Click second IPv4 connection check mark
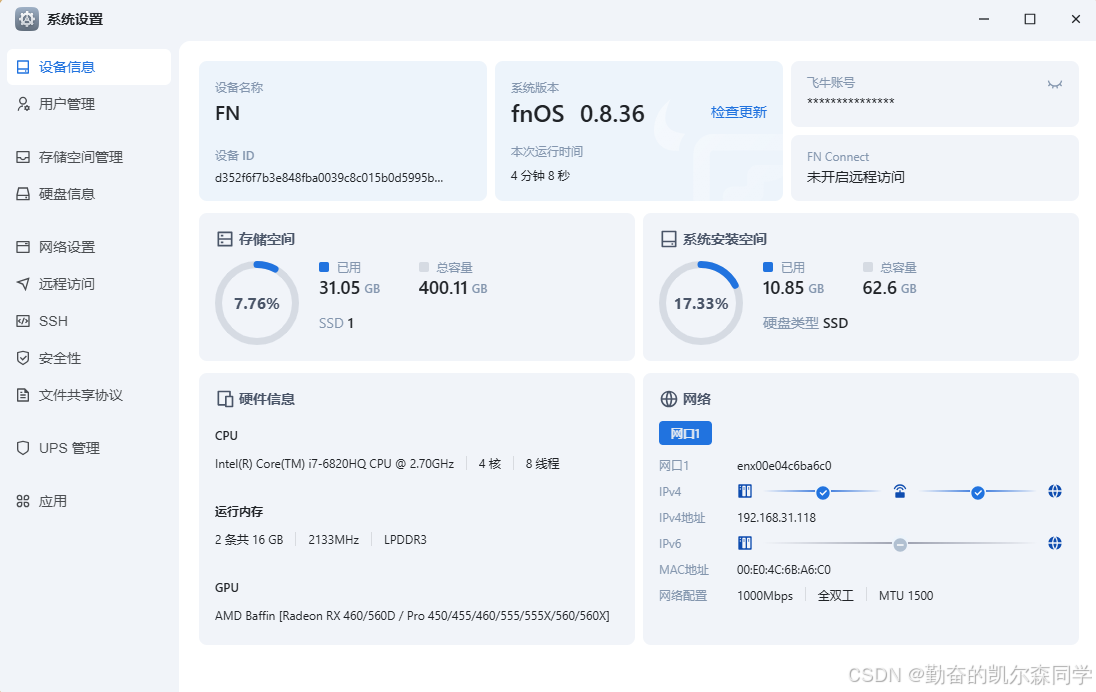Screen dimensions: 1096x692 [978, 493]
